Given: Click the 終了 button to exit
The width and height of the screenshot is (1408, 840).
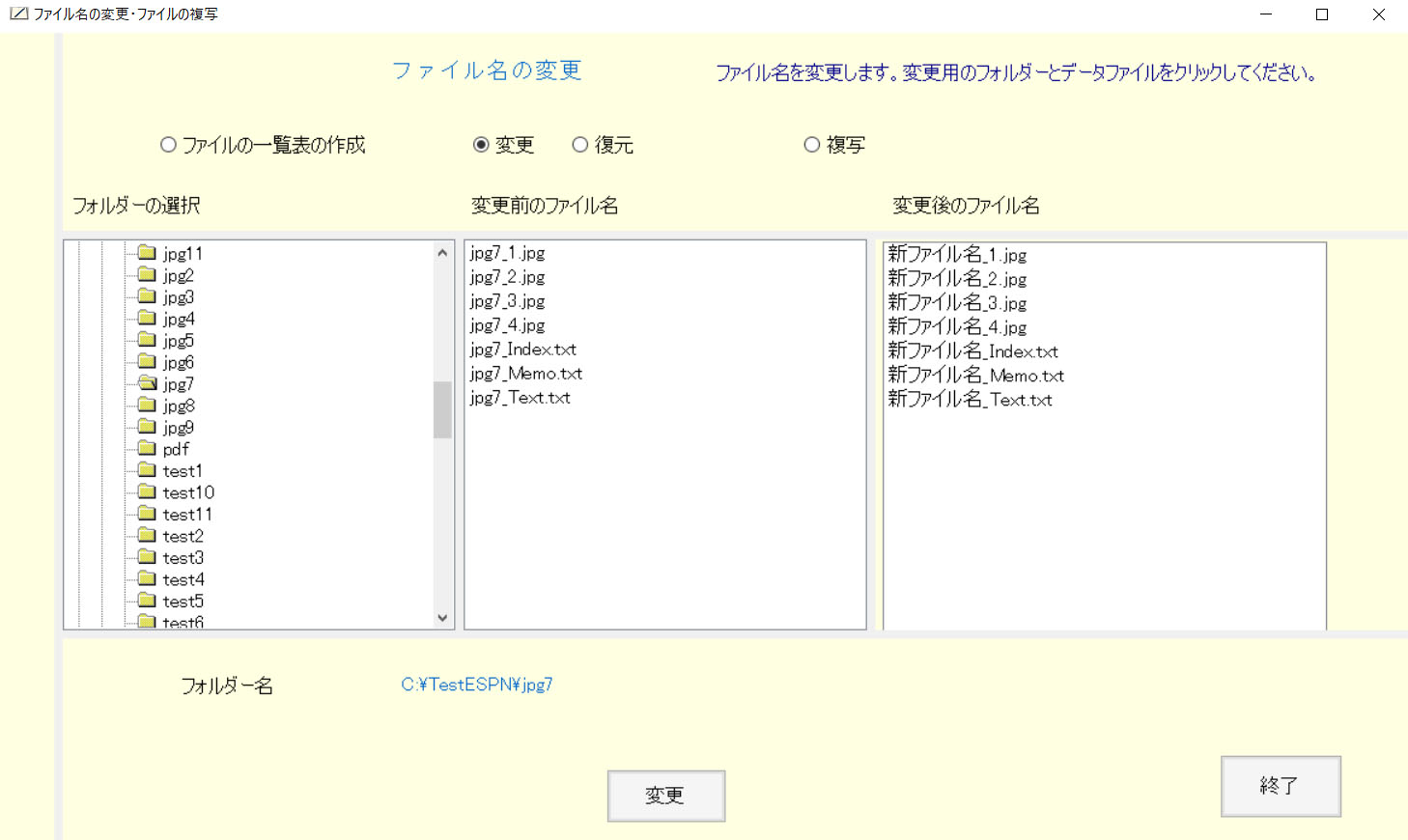Looking at the screenshot, I should [1280, 786].
